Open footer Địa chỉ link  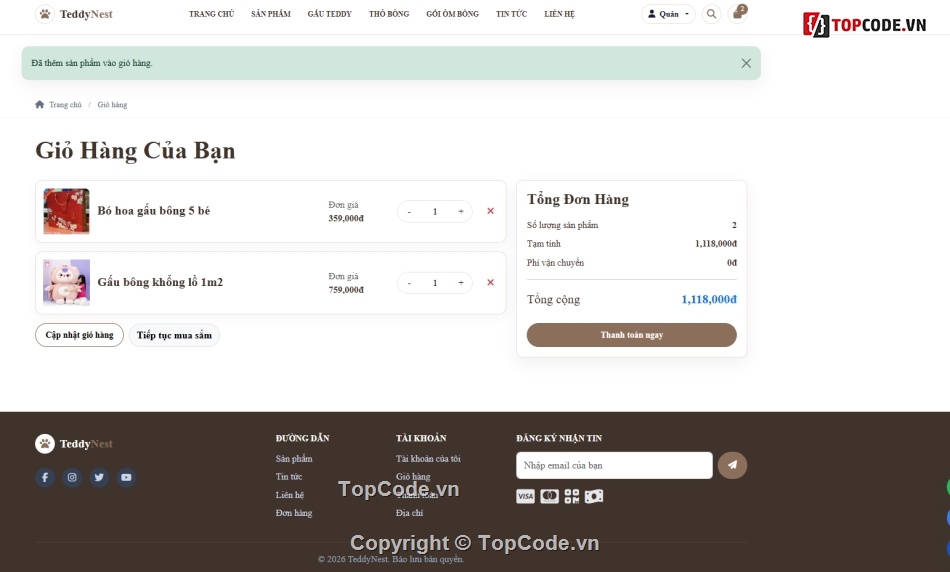click(x=410, y=513)
